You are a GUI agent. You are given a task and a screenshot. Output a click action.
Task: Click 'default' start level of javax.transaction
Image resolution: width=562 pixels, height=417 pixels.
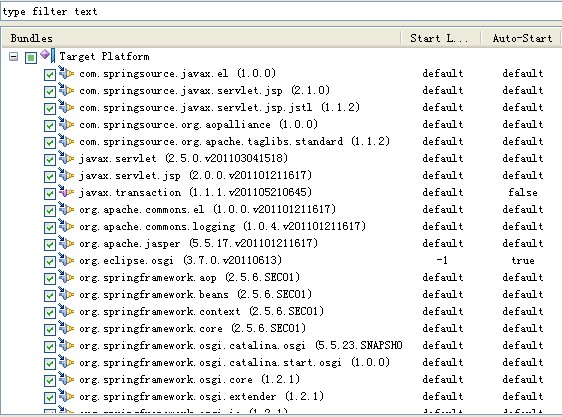pyautogui.click(x=443, y=193)
